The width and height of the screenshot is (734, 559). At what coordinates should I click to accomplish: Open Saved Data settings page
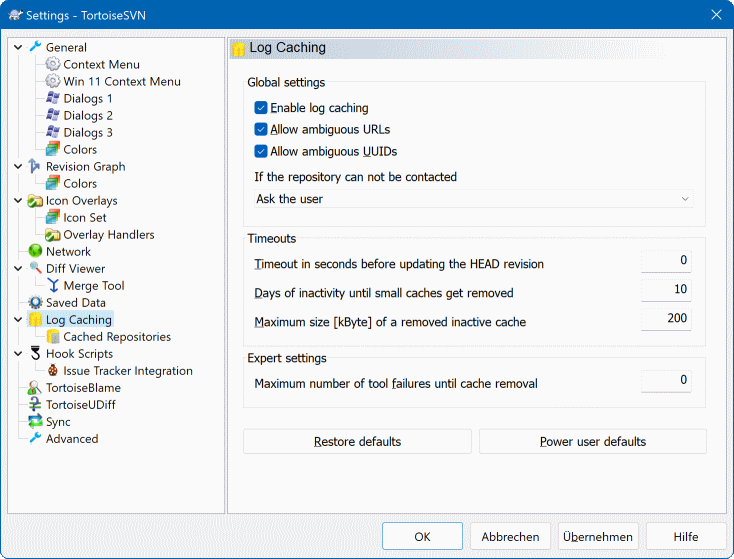76,303
